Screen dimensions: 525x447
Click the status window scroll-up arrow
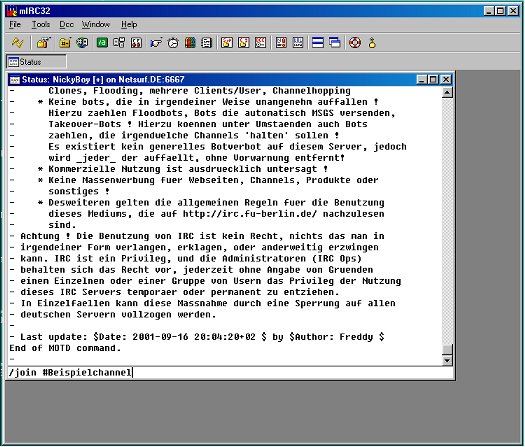(447, 92)
